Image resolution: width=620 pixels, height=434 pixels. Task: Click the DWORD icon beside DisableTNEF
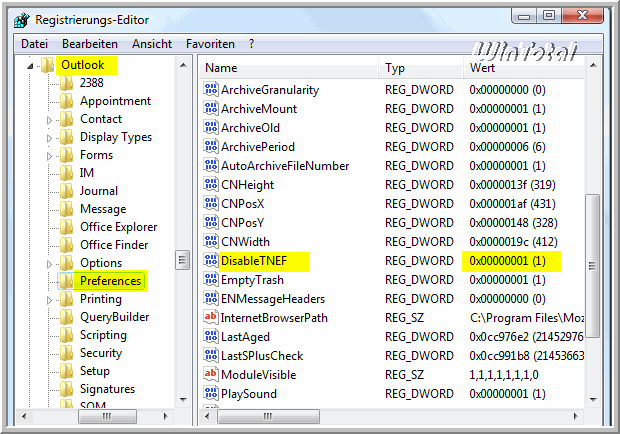pyautogui.click(x=211, y=260)
